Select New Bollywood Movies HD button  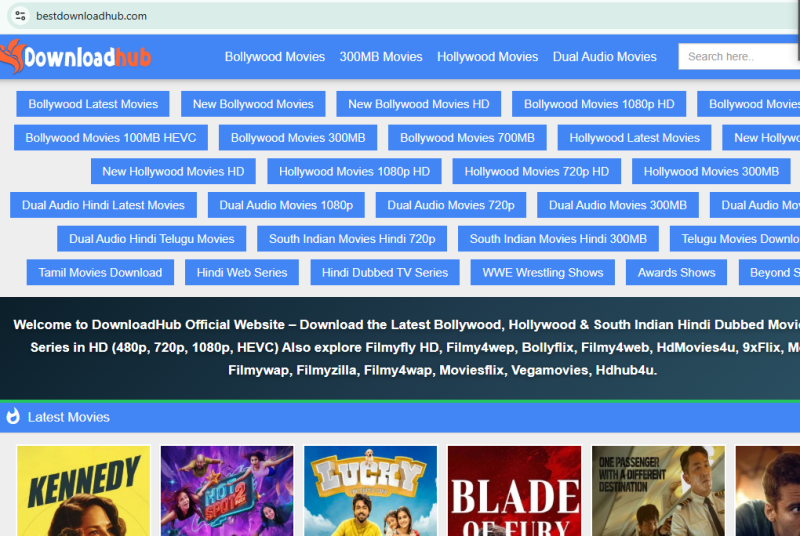coord(418,104)
